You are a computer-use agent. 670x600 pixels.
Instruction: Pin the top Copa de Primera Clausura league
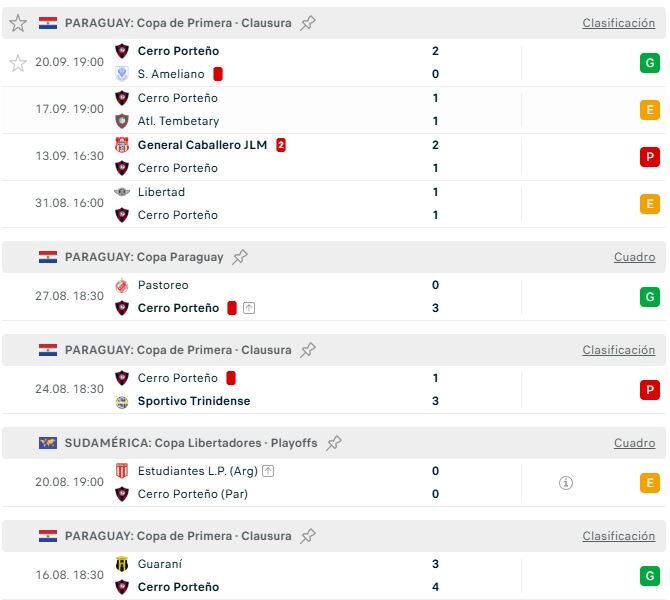coord(308,23)
